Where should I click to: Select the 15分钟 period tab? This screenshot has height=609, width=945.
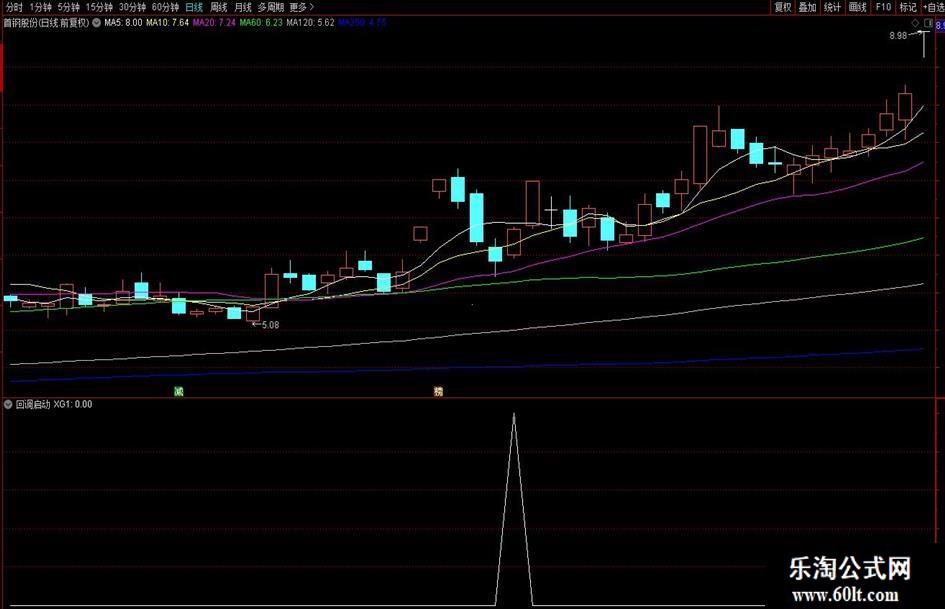(99, 7)
